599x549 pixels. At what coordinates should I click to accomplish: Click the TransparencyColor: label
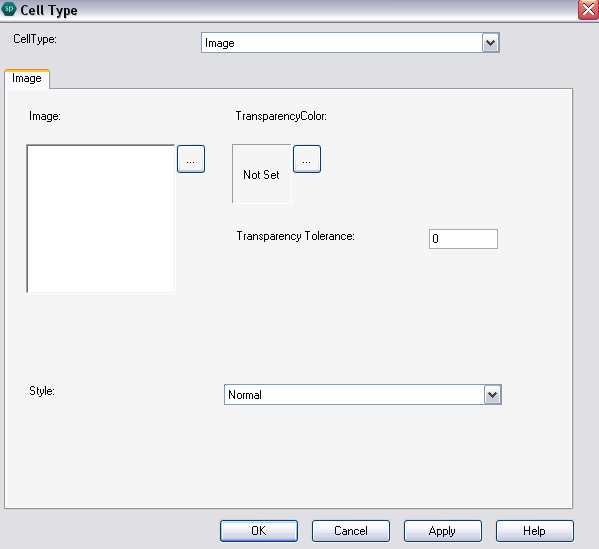[281, 116]
